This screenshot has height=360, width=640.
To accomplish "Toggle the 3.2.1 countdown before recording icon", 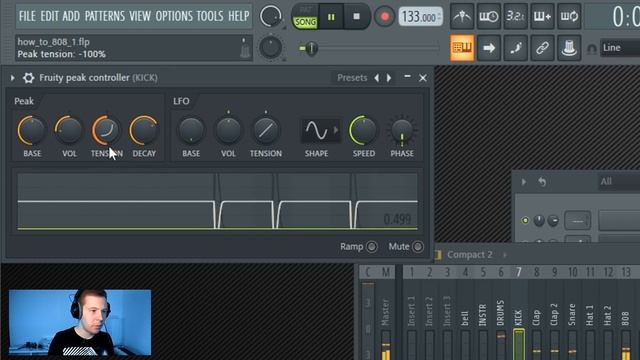I will tap(515, 17).
